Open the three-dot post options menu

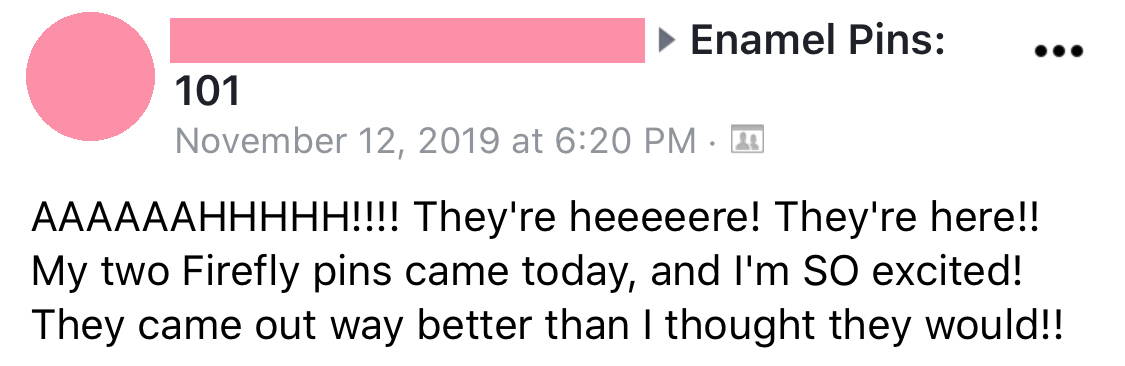1058,51
